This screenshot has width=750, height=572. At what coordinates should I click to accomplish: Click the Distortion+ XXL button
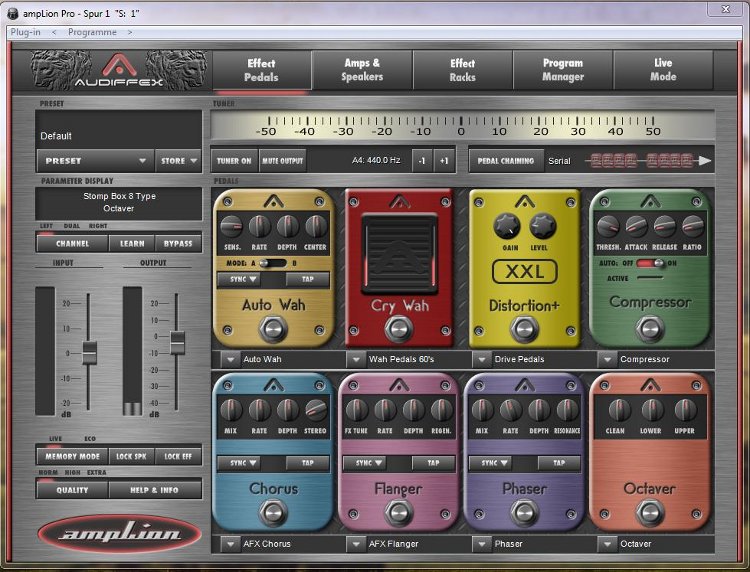point(525,272)
